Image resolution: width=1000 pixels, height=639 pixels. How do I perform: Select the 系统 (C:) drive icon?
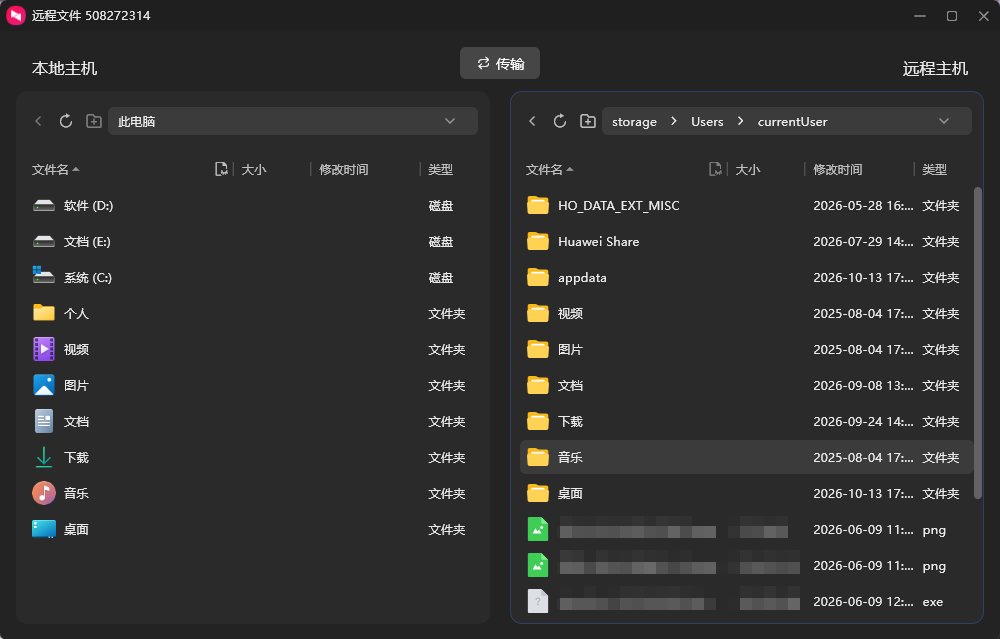(43, 276)
